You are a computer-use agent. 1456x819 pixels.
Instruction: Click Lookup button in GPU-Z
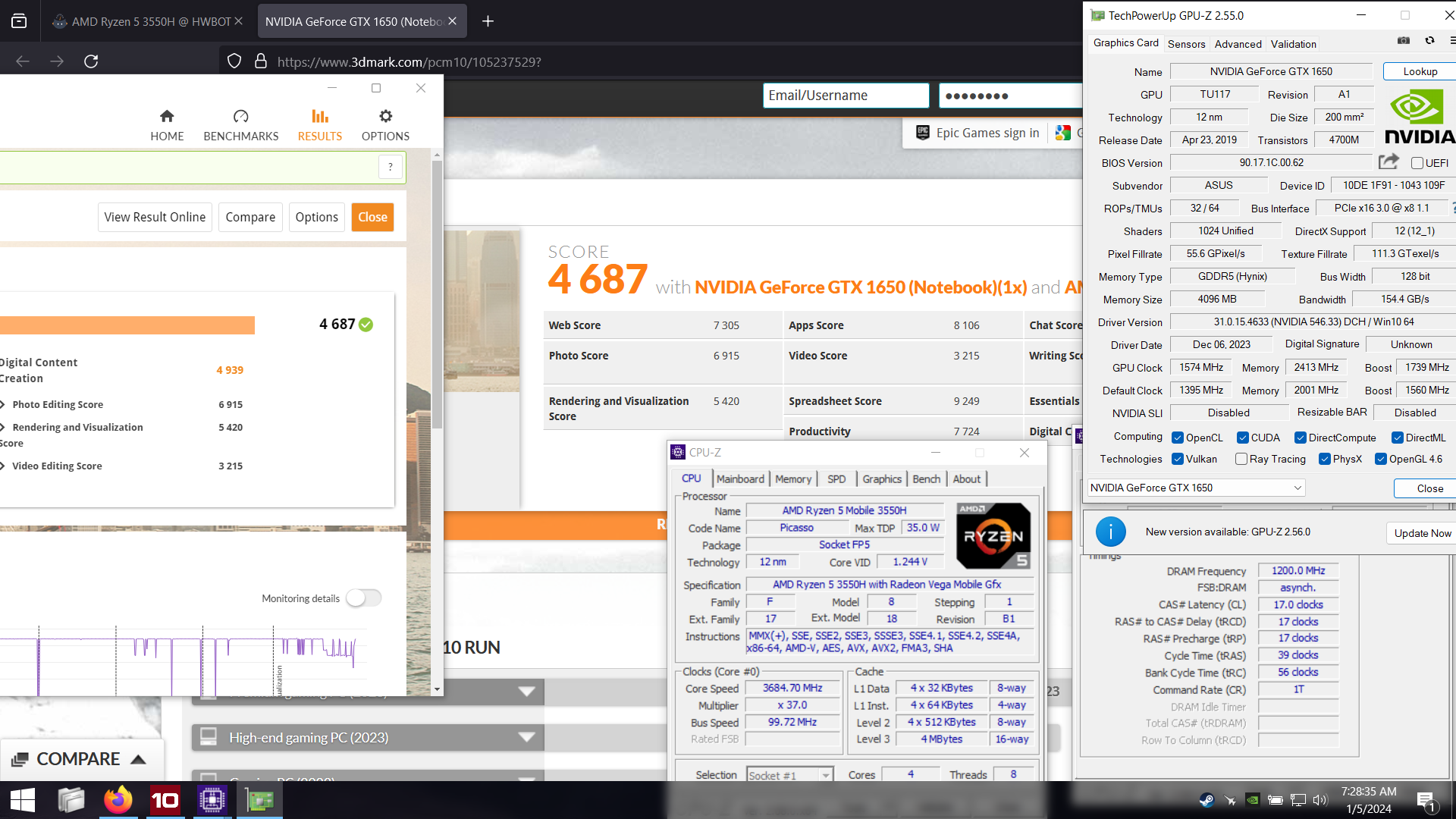(1420, 71)
